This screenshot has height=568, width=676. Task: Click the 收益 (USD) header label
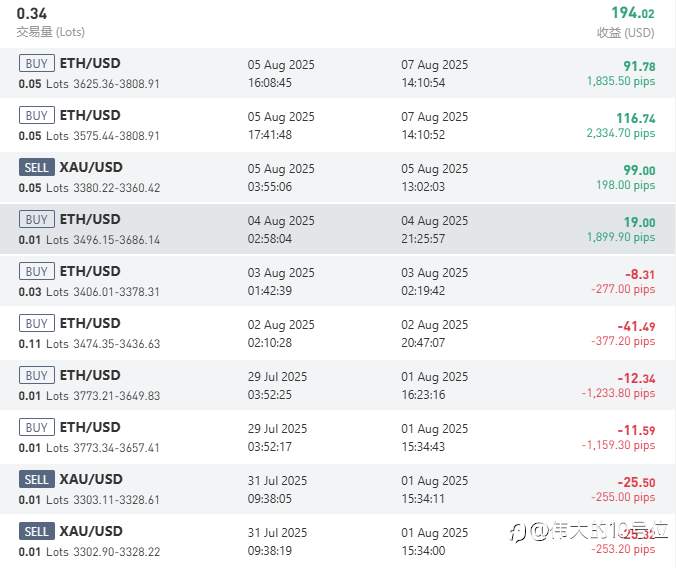(x=625, y=32)
